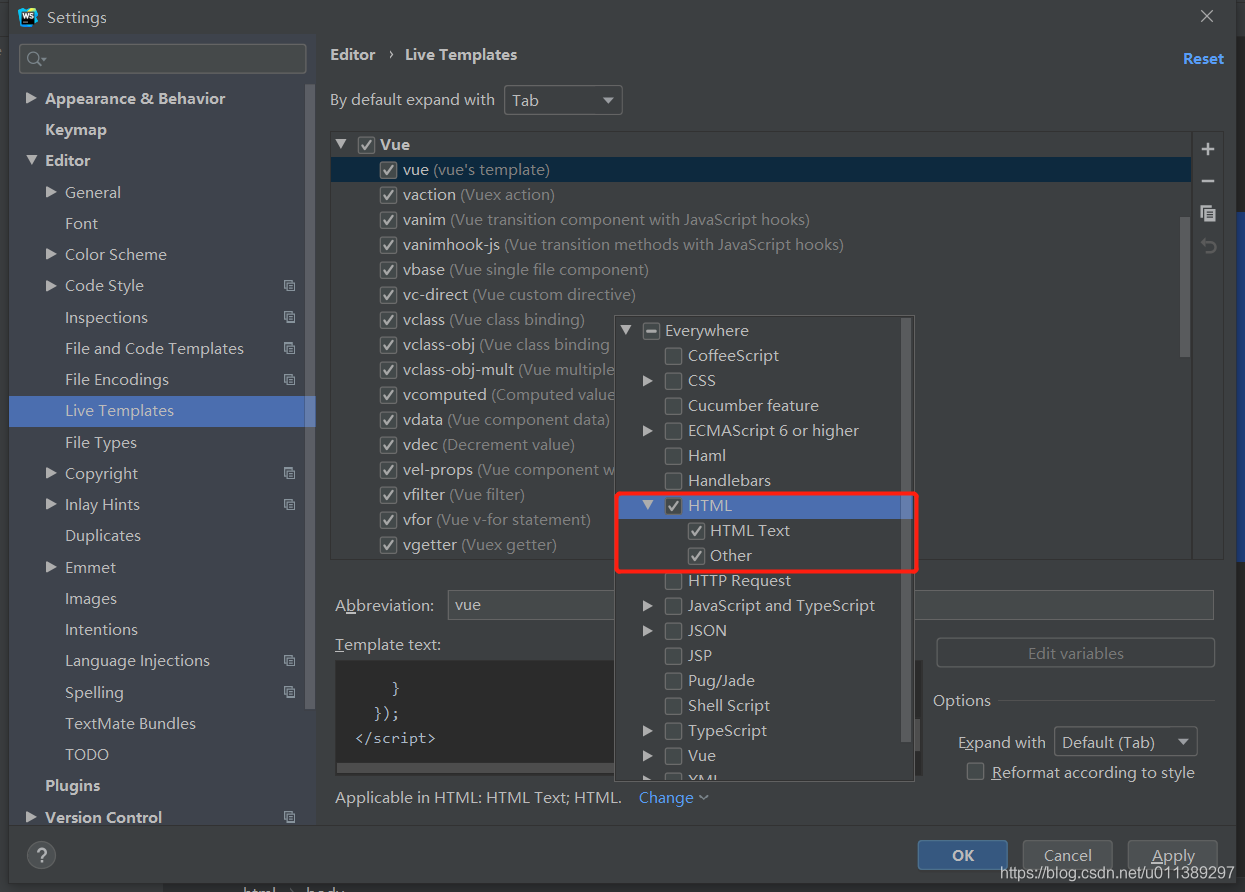This screenshot has height=892, width=1245.
Task: Expand the General node arrow
Action: tap(51, 192)
